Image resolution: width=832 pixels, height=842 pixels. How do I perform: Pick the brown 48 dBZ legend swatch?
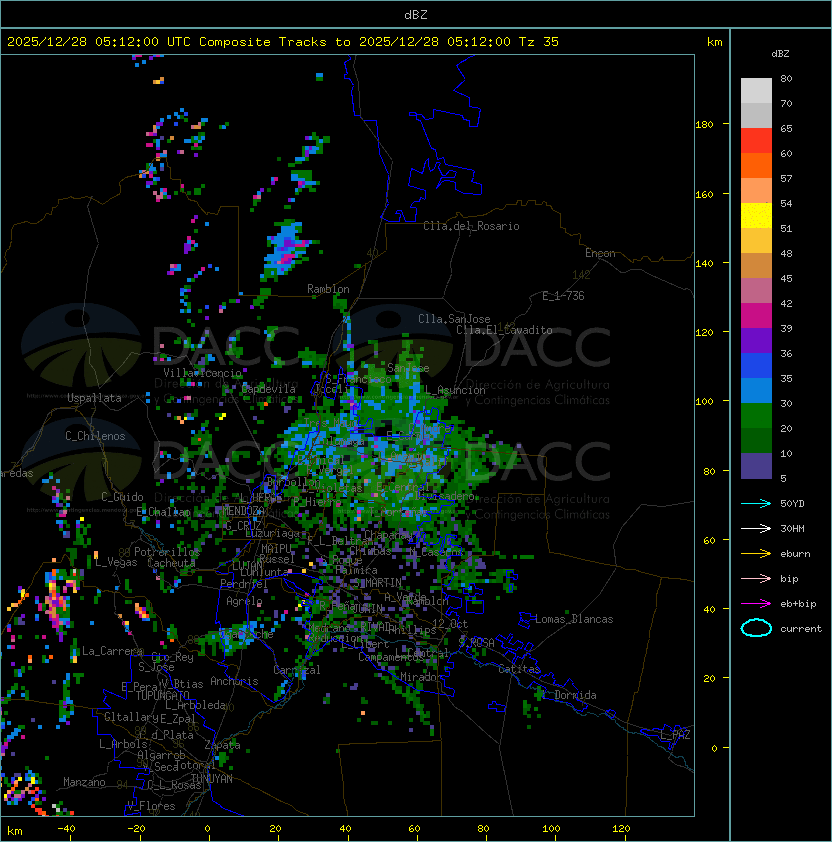(x=756, y=265)
